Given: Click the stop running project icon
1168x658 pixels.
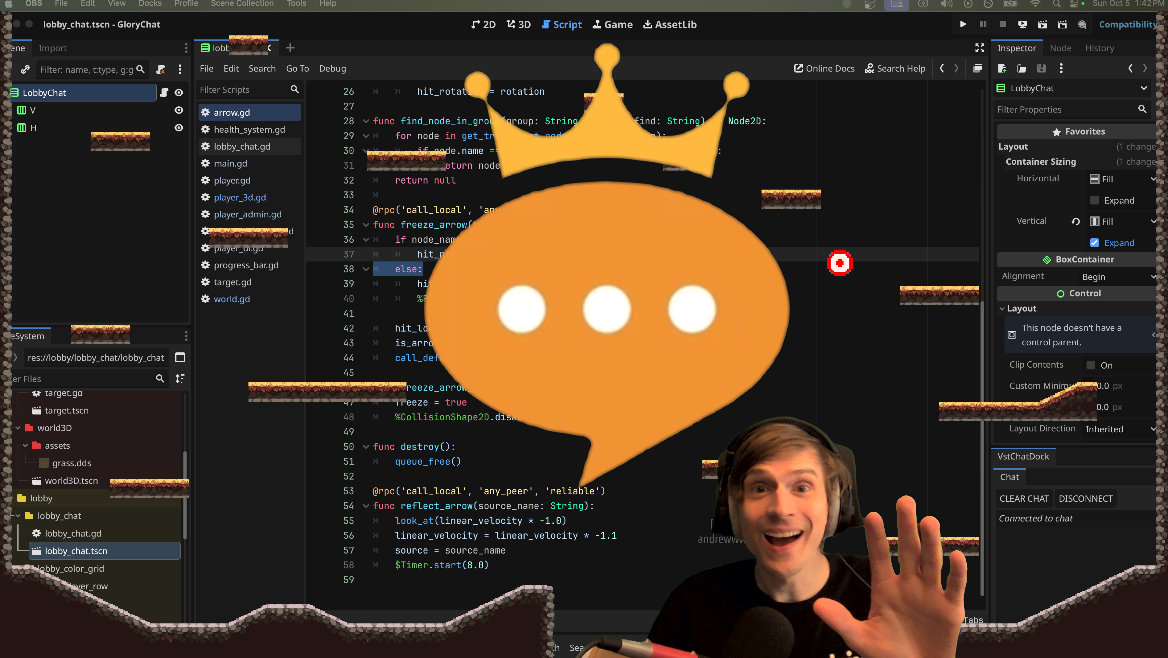Looking at the screenshot, I should 1003,25.
